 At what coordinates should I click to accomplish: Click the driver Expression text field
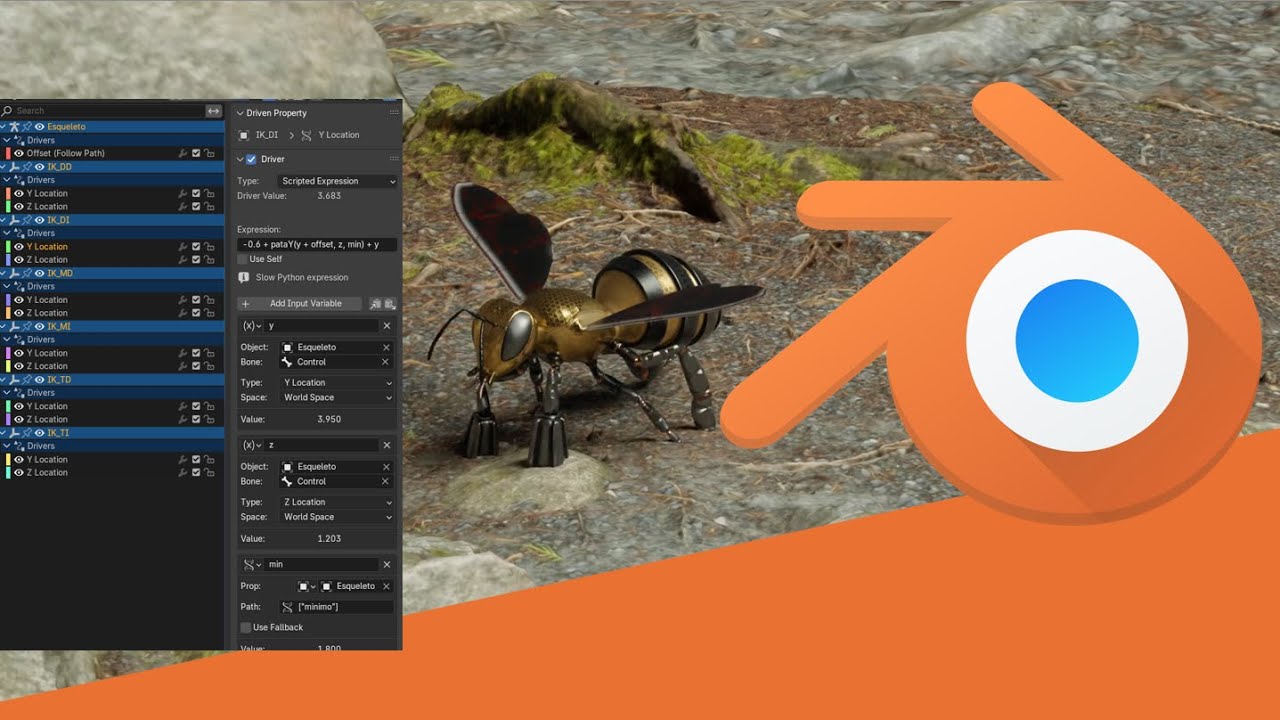tap(317, 244)
